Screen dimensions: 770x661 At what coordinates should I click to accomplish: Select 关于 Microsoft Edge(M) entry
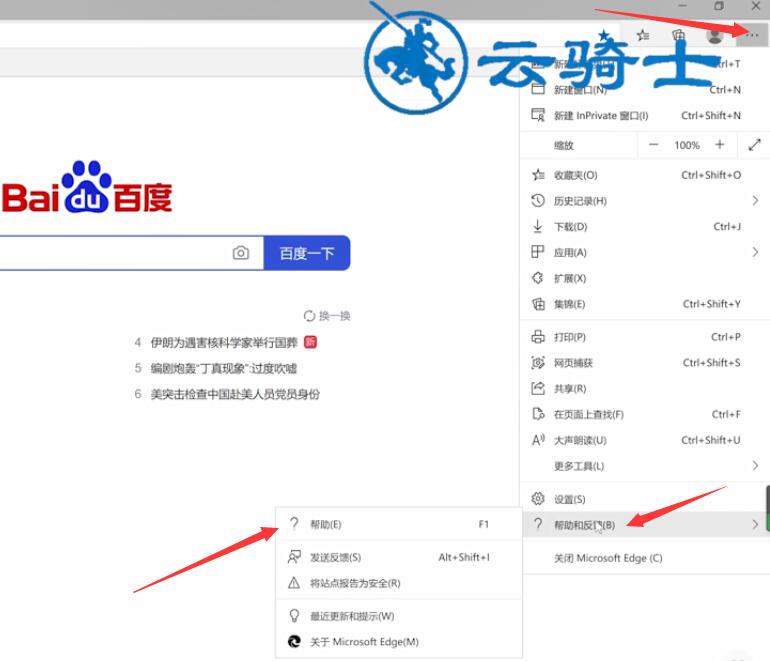click(x=399, y=642)
